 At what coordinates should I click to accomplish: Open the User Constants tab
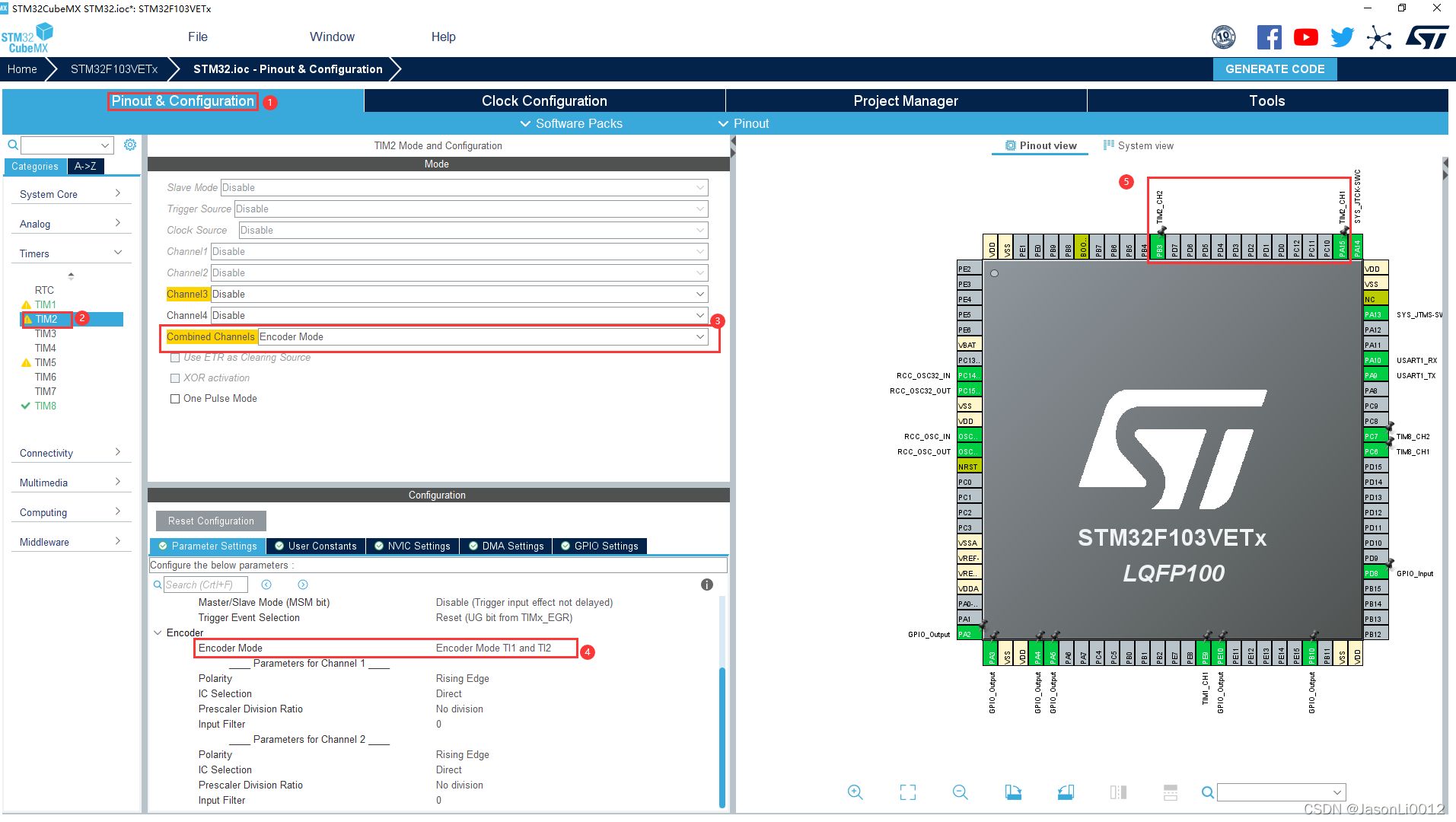click(x=316, y=546)
